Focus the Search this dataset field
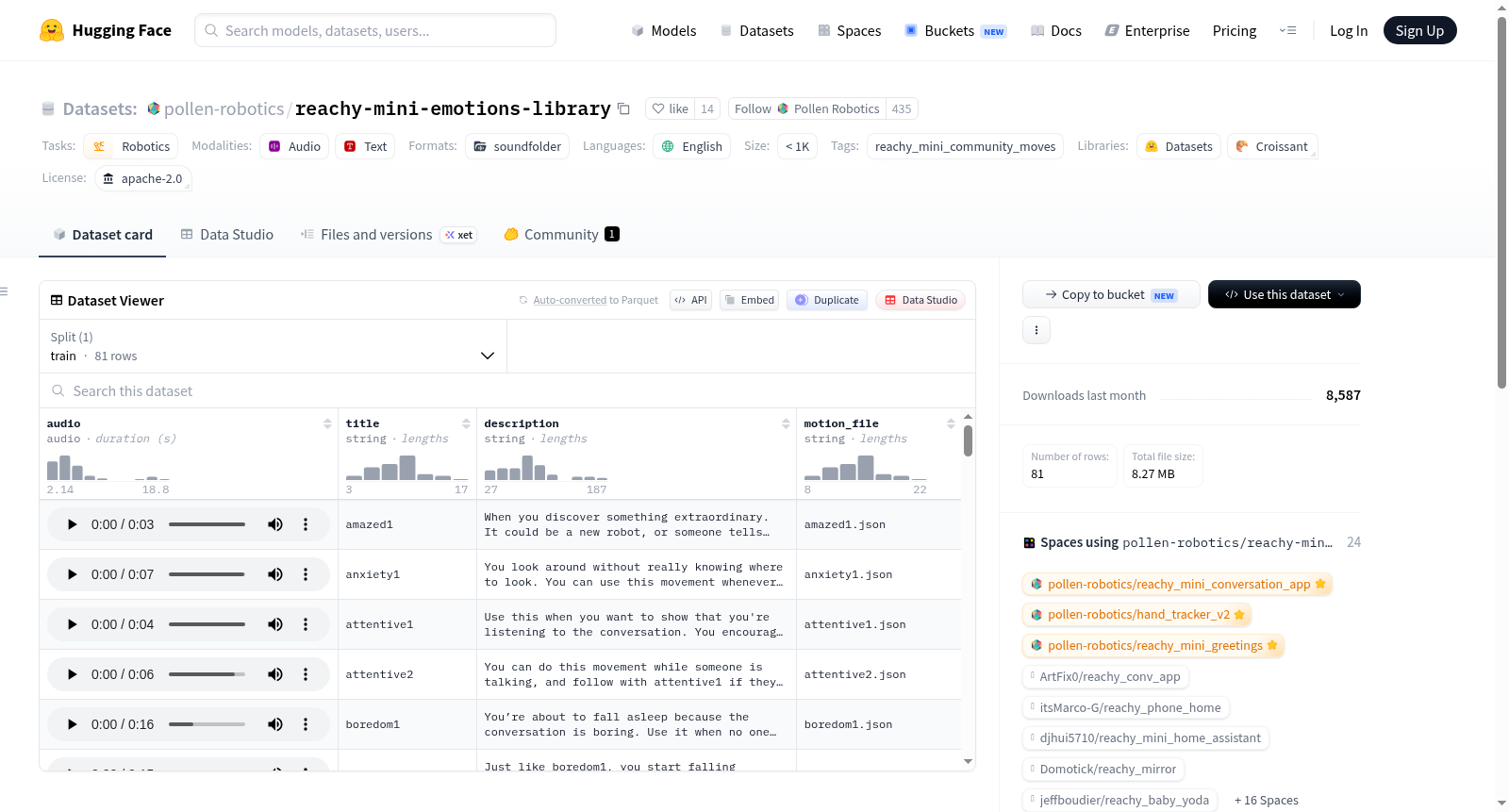The width and height of the screenshot is (1509, 812). point(507,390)
